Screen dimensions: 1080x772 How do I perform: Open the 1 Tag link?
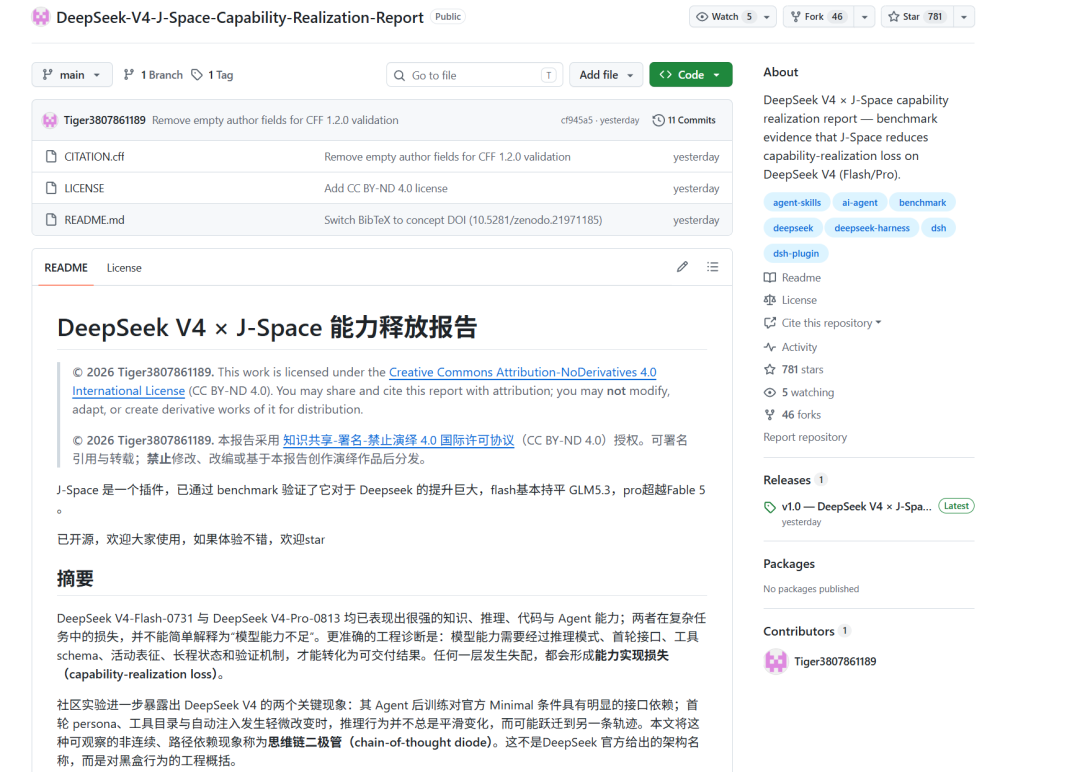pyautogui.click(x=212, y=74)
